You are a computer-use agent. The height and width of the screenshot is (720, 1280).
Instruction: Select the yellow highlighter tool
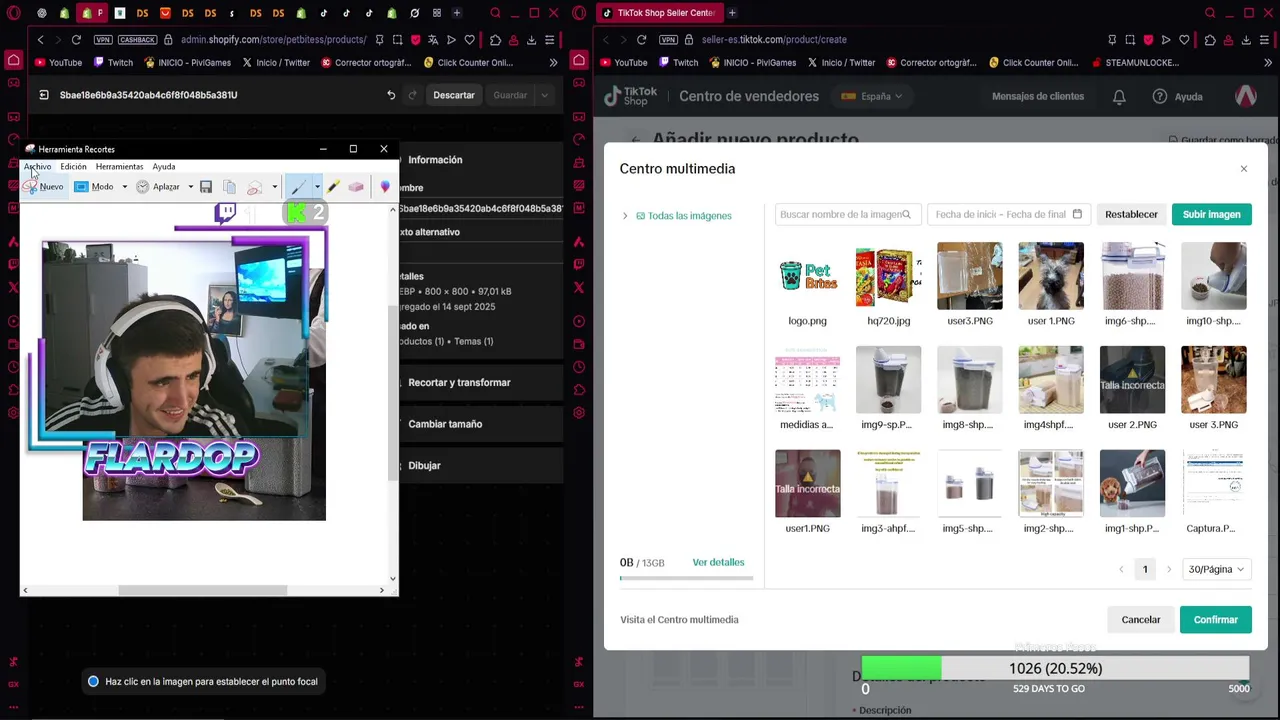coord(333,187)
